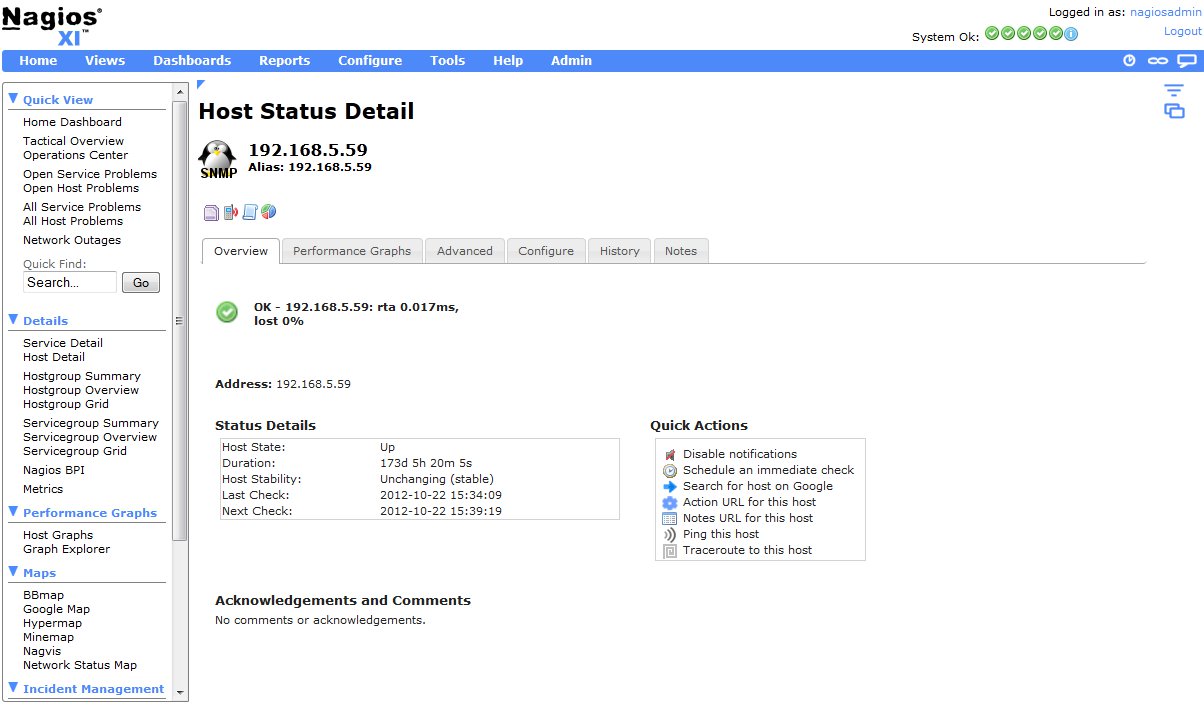Viewport: 1204px width, 721px height.
Task: Click the sidebar splitter handle
Action: tap(180, 321)
